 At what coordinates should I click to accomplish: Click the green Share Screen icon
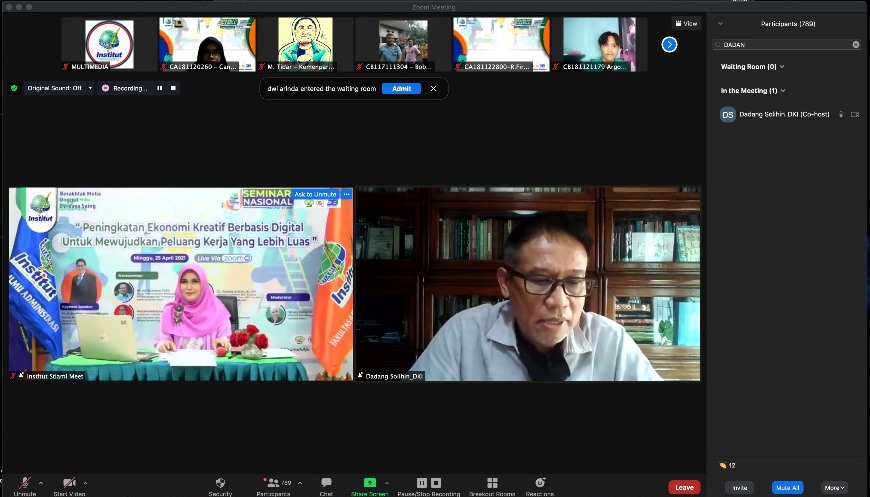click(x=370, y=483)
